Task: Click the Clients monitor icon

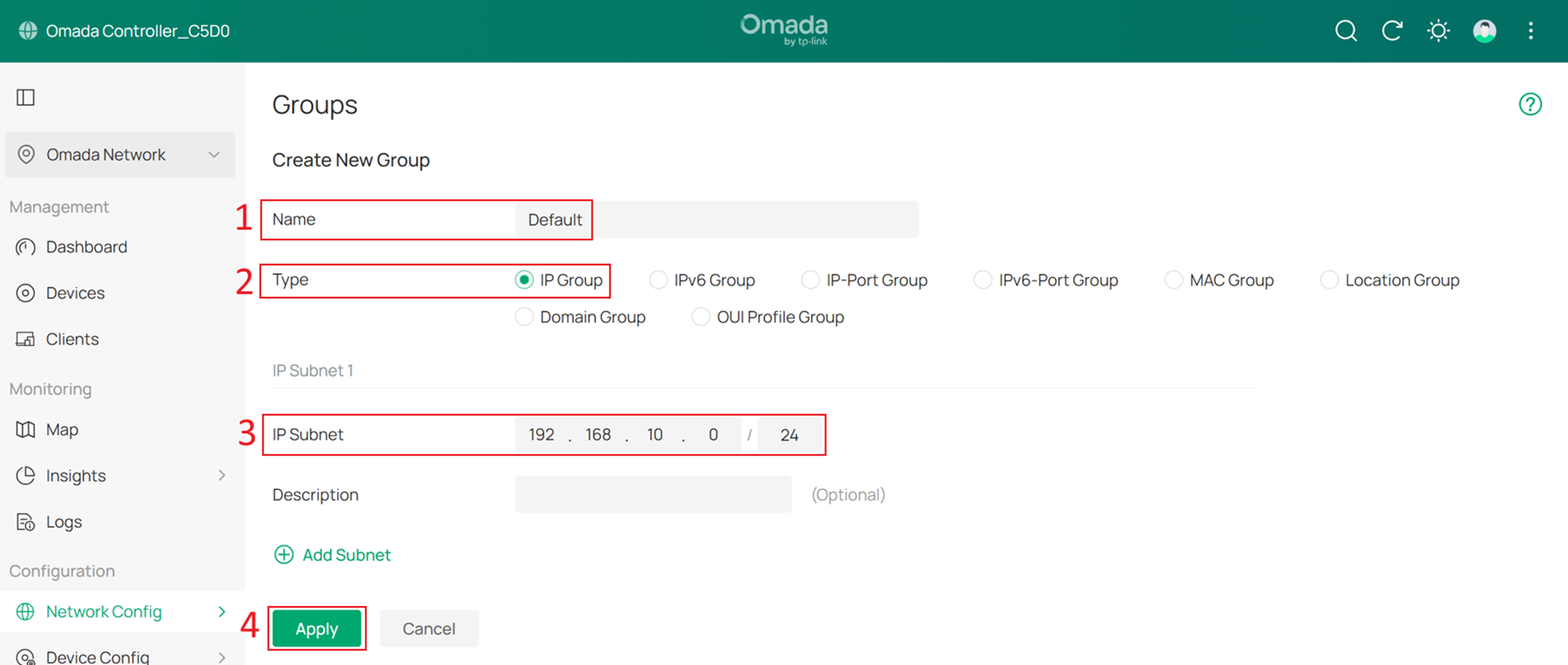Action: [x=26, y=339]
